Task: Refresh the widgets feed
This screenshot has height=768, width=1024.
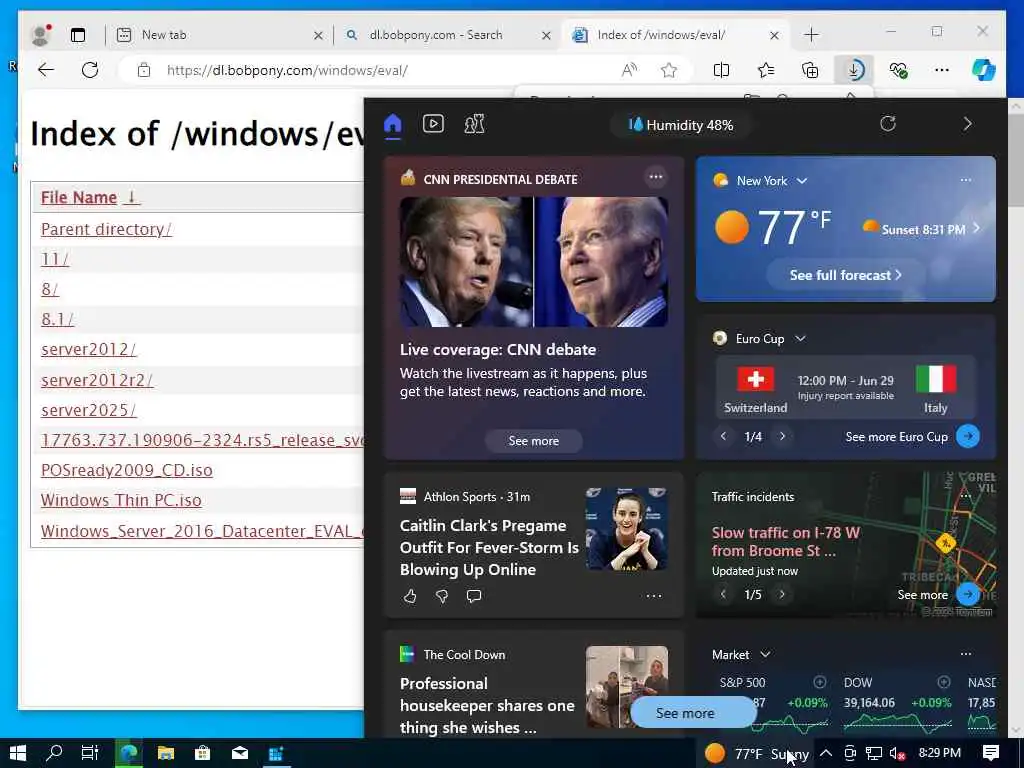Action: point(888,123)
